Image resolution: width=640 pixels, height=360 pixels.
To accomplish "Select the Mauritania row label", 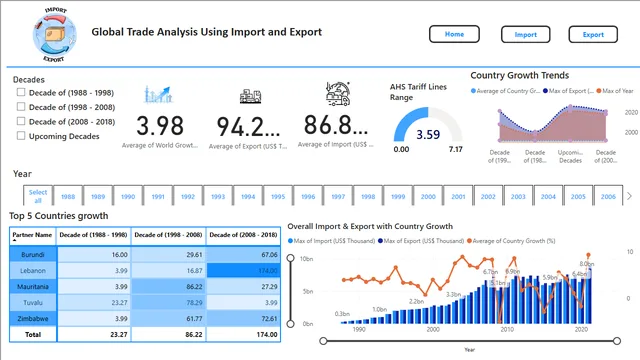I will (33, 287).
